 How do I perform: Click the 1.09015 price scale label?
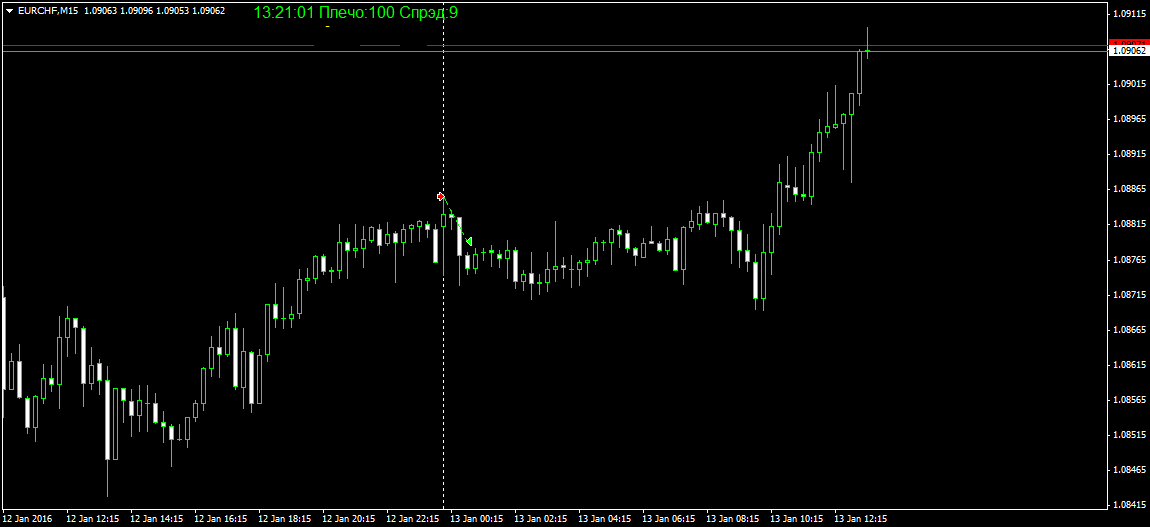click(1130, 84)
